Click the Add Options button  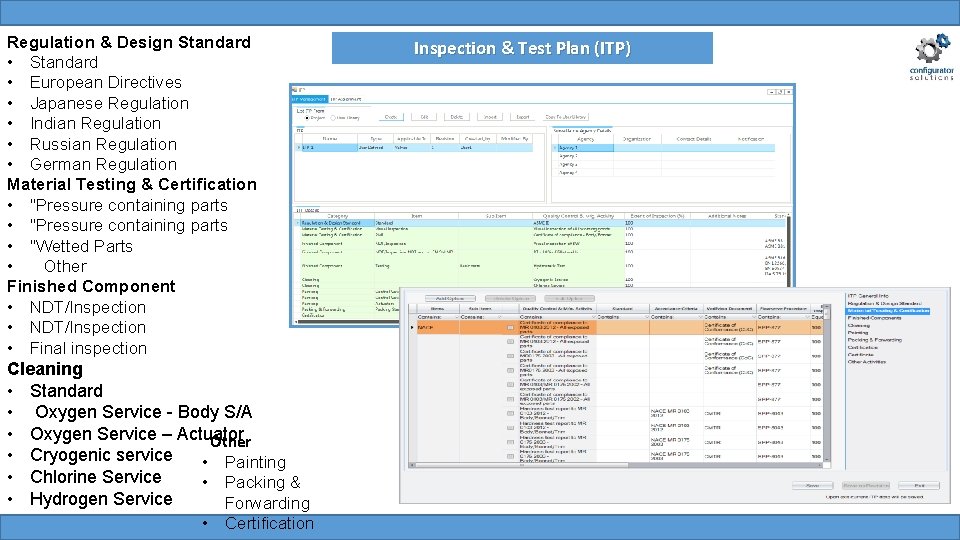pyautogui.click(x=450, y=299)
